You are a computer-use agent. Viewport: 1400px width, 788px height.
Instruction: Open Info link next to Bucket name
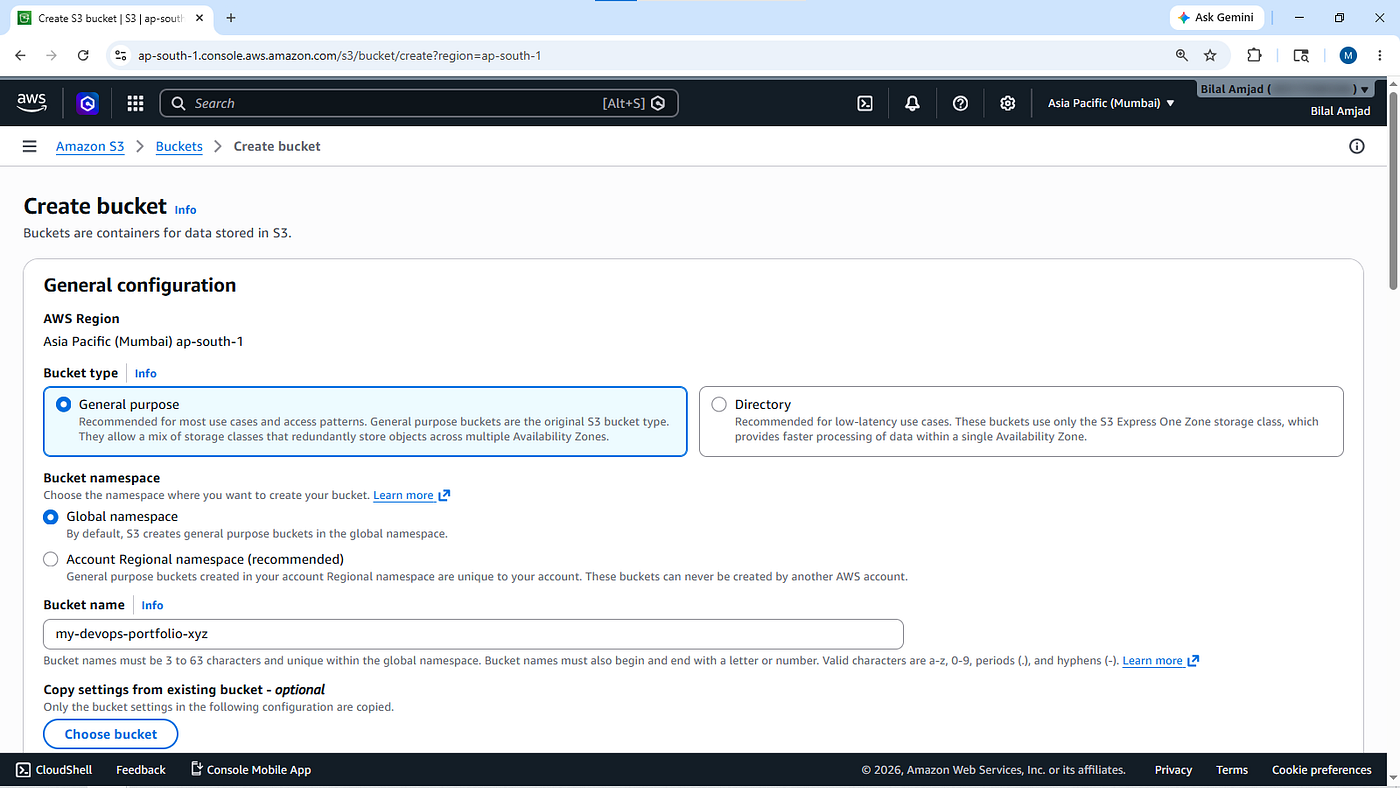pos(152,605)
